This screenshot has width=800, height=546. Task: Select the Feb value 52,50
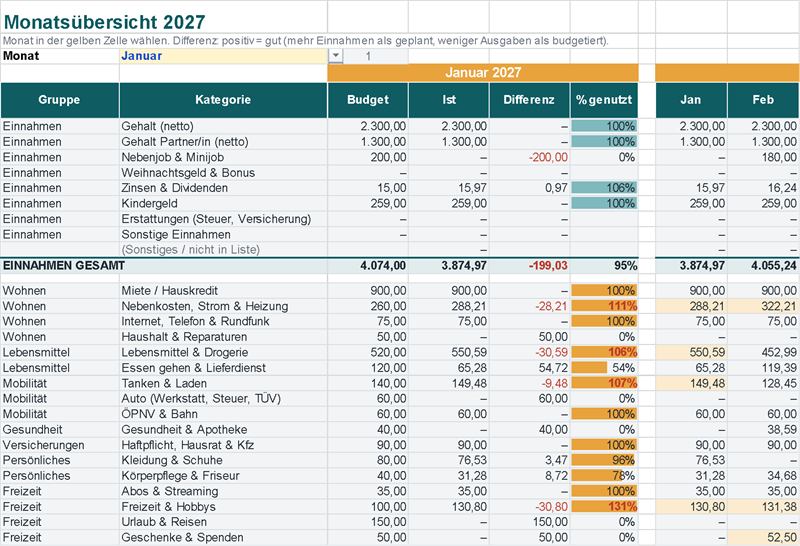point(763,537)
